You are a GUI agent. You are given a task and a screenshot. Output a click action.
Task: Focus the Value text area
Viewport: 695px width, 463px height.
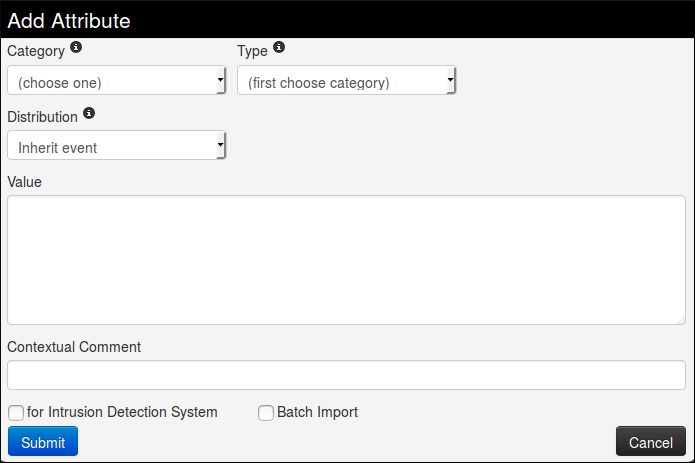pyautogui.click(x=346, y=259)
